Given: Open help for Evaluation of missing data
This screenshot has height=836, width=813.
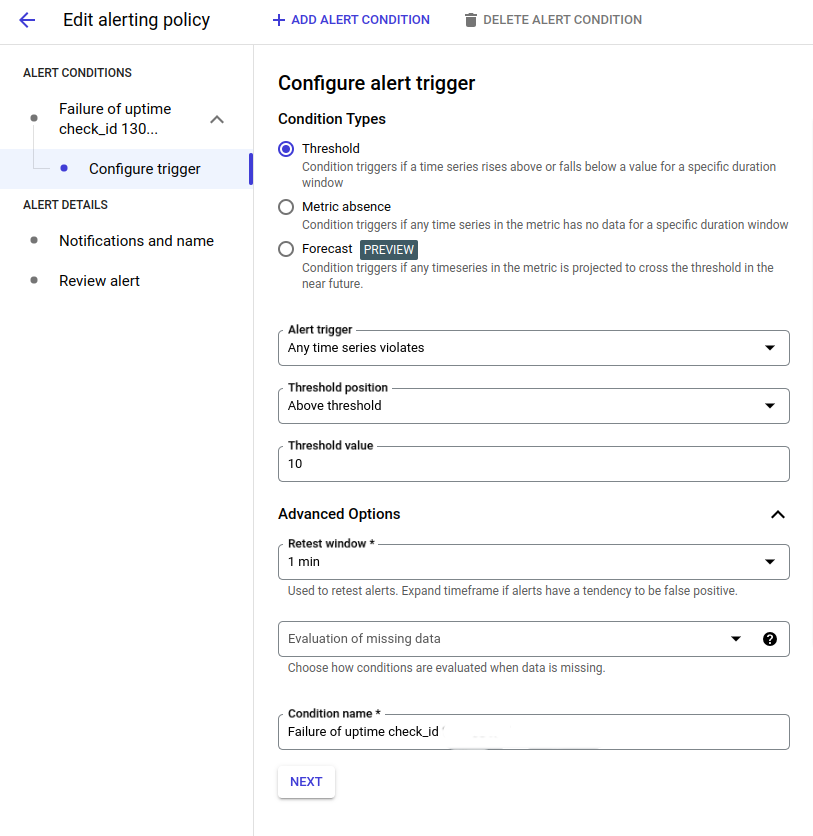Looking at the screenshot, I should [770, 639].
